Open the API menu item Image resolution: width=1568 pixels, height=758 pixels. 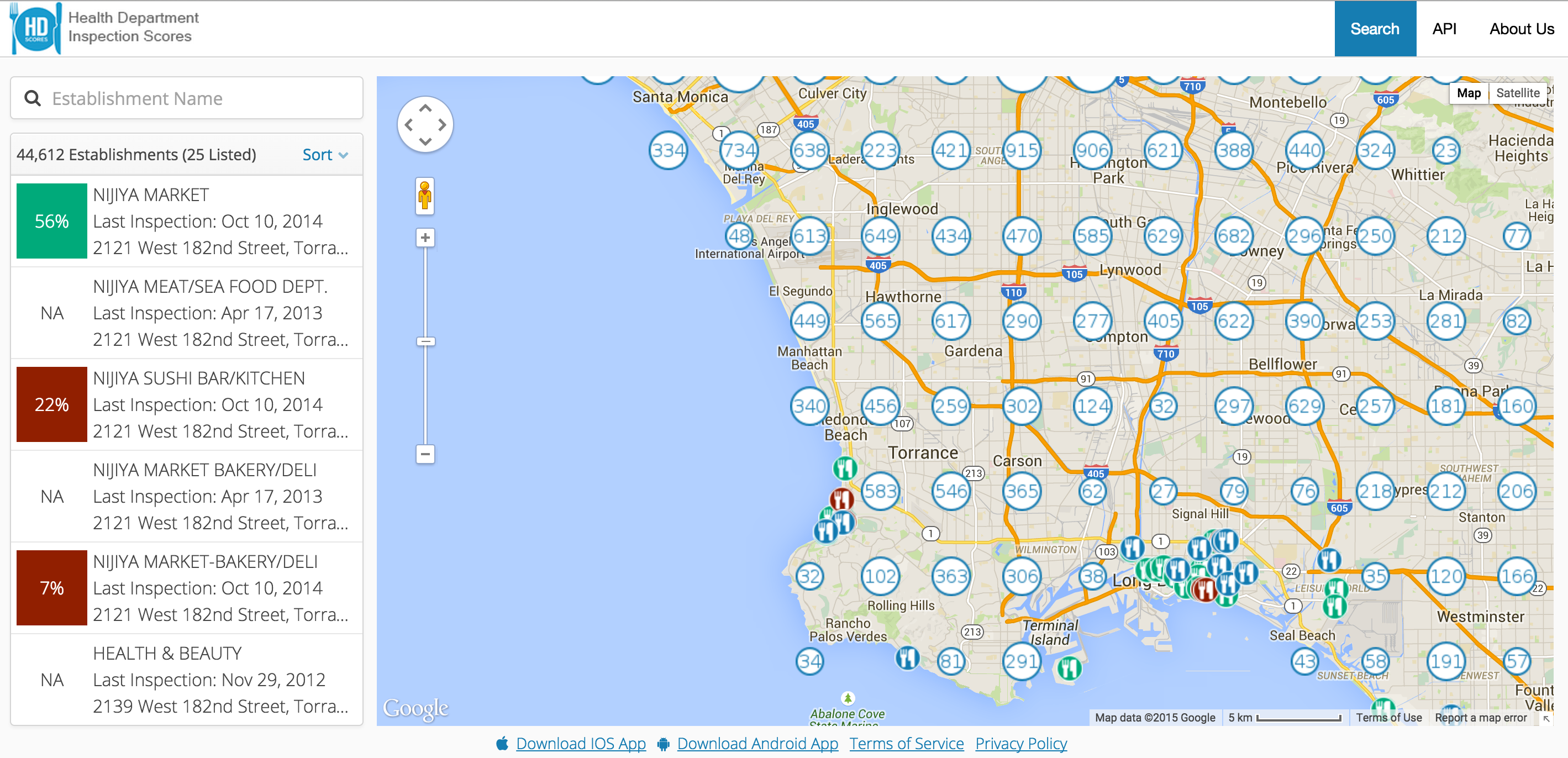tap(1443, 29)
